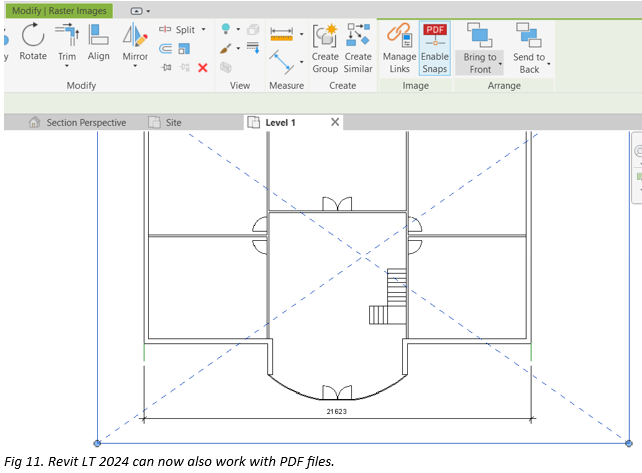
Task: Expand the Trim dropdown arrow
Action: (67, 66)
